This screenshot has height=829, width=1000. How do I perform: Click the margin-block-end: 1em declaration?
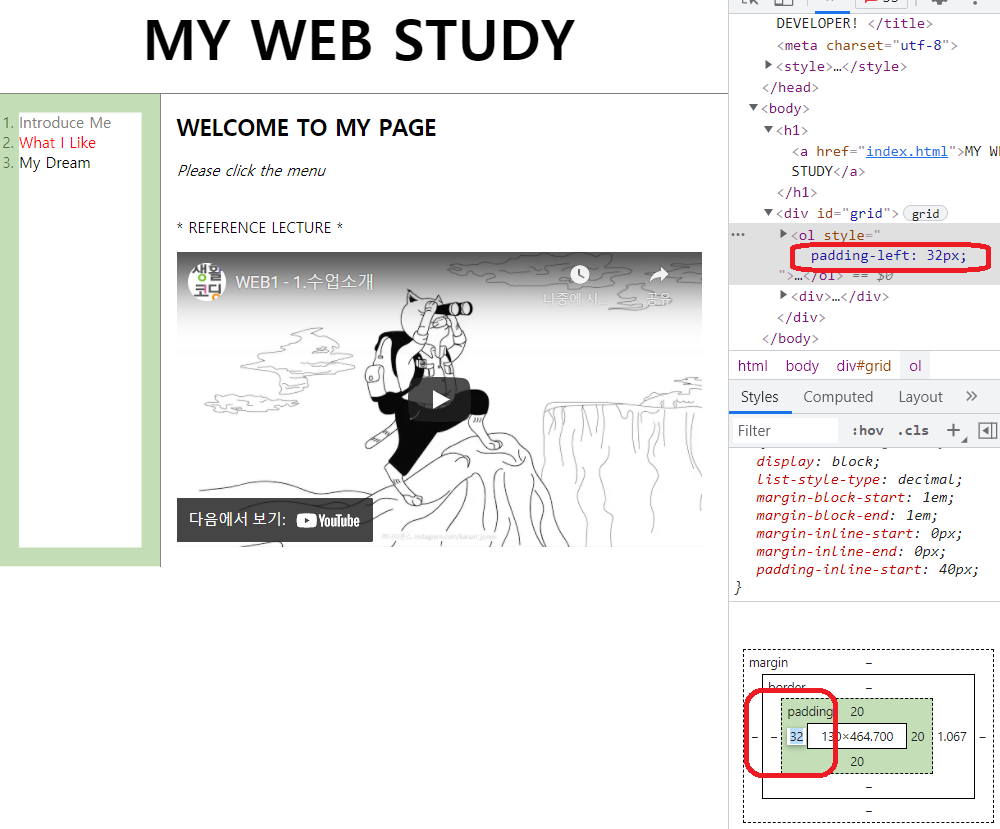846,515
